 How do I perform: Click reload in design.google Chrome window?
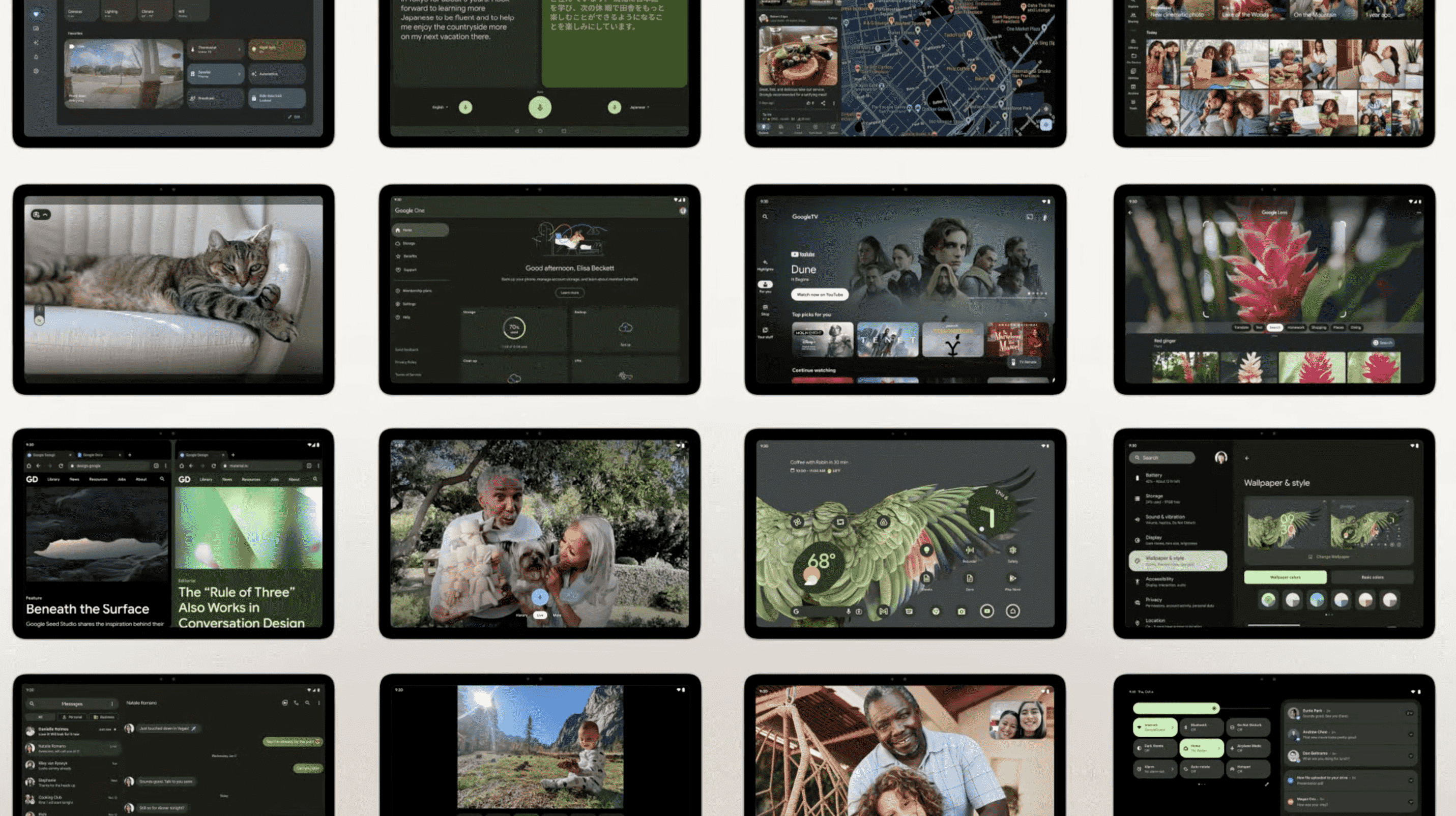pos(61,465)
